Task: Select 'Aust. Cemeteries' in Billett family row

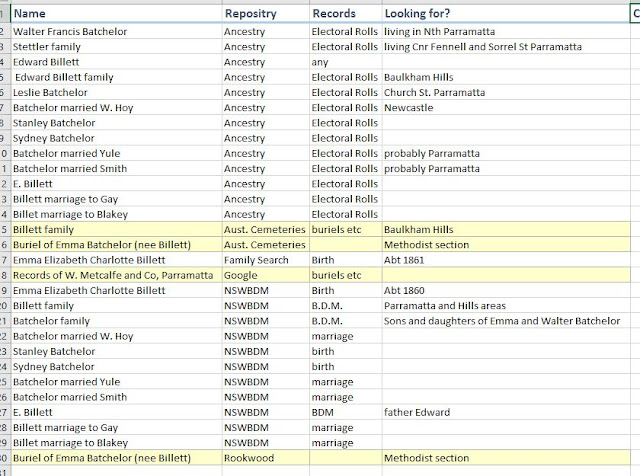Action: (x=266, y=229)
